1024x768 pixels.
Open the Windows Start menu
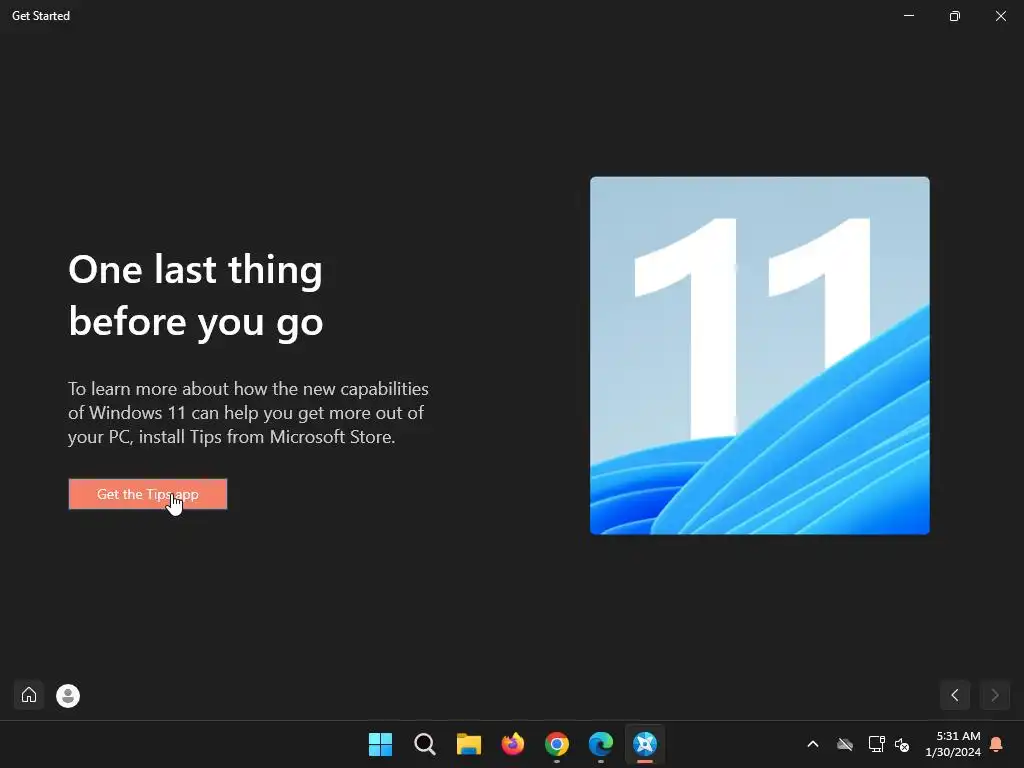tap(380, 744)
